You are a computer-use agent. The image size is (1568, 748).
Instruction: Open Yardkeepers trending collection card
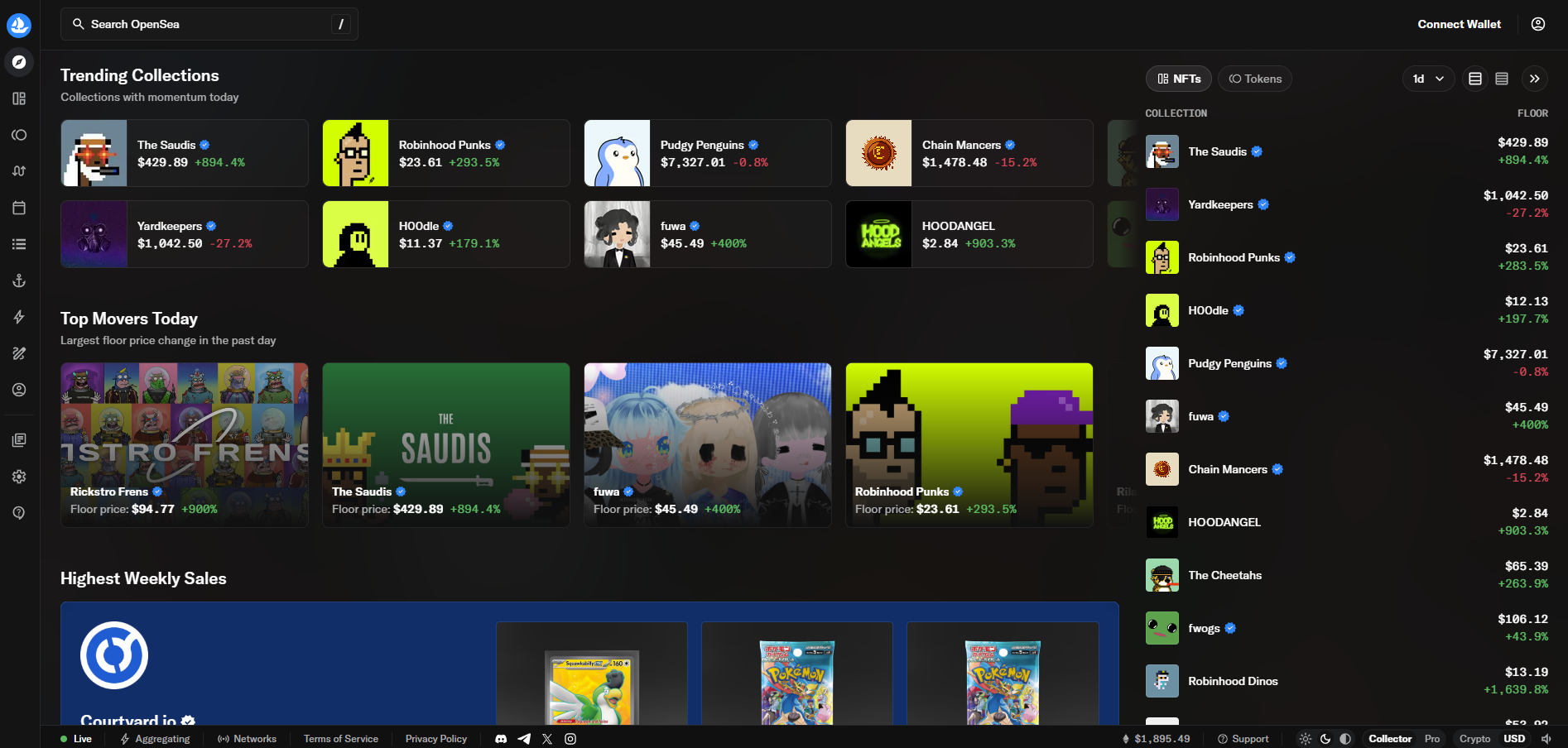185,234
